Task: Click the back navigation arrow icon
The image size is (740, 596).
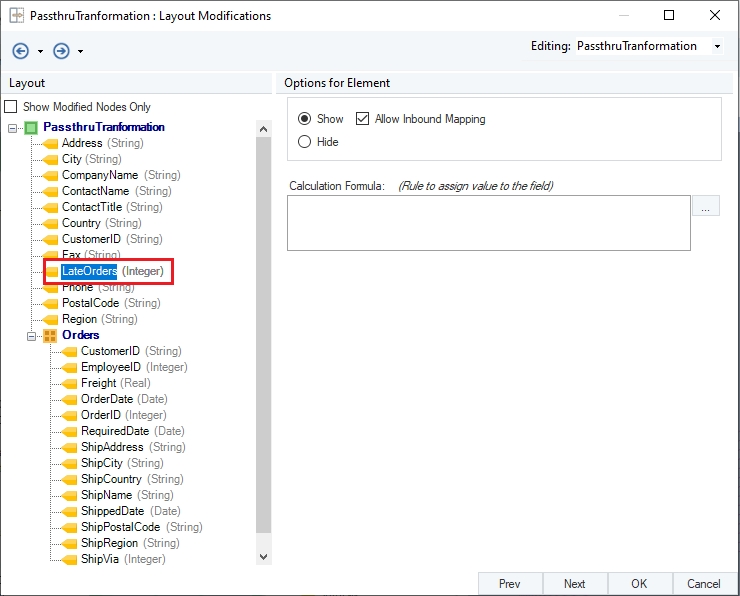Action: click(x=21, y=51)
